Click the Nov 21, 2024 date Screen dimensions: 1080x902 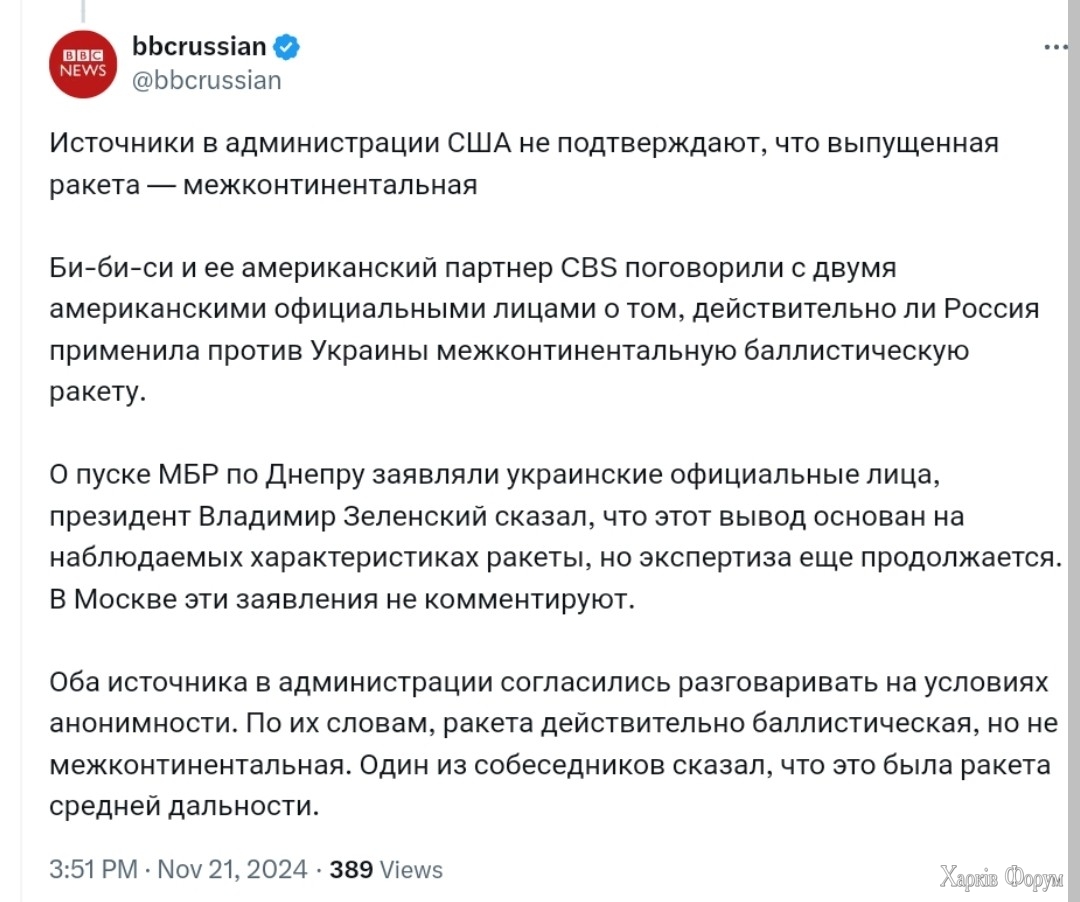click(232, 869)
